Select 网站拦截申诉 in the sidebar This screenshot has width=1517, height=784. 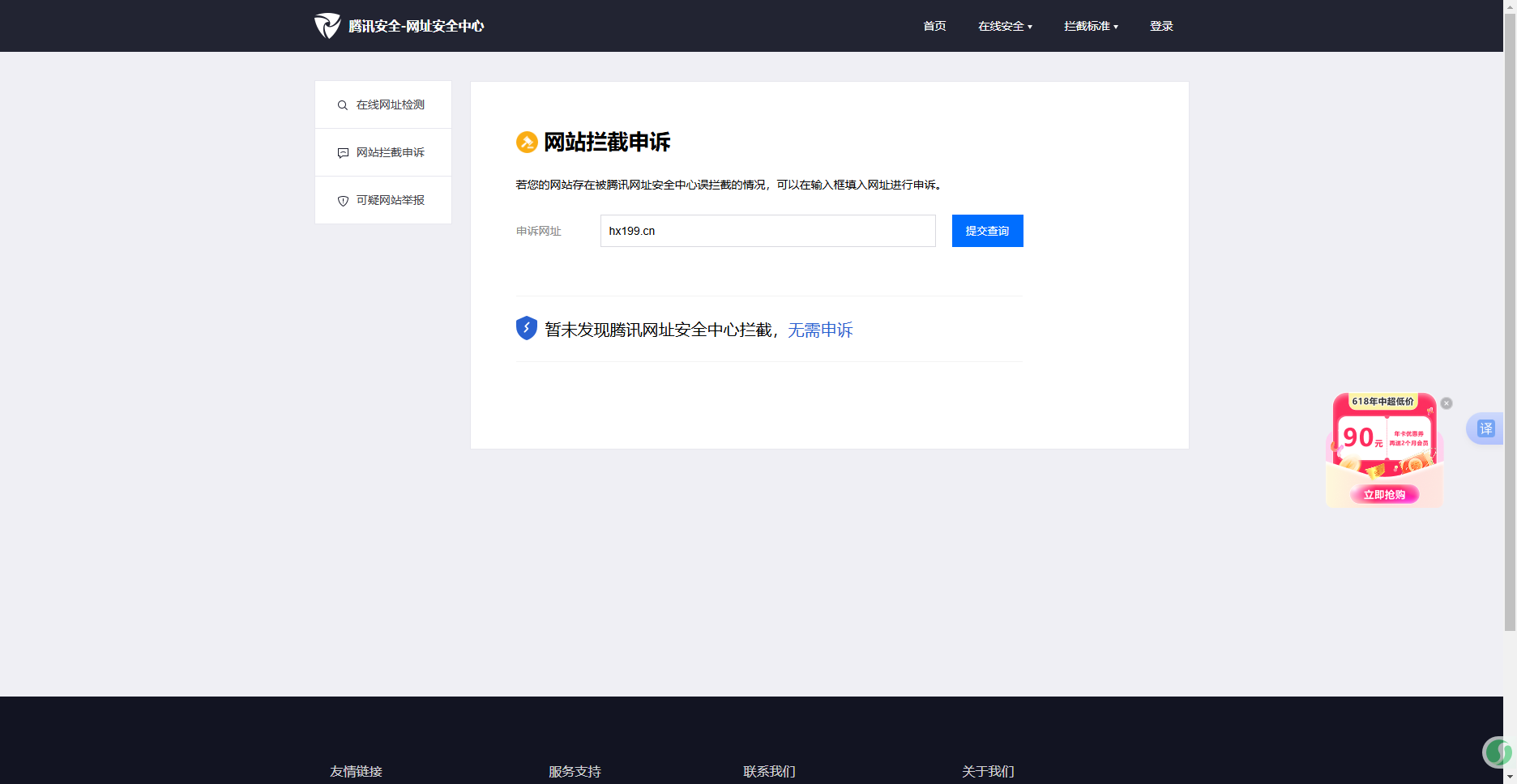[x=383, y=153]
